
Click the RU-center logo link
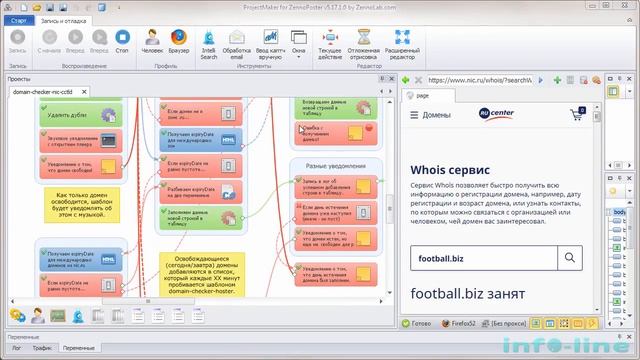click(x=496, y=114)
